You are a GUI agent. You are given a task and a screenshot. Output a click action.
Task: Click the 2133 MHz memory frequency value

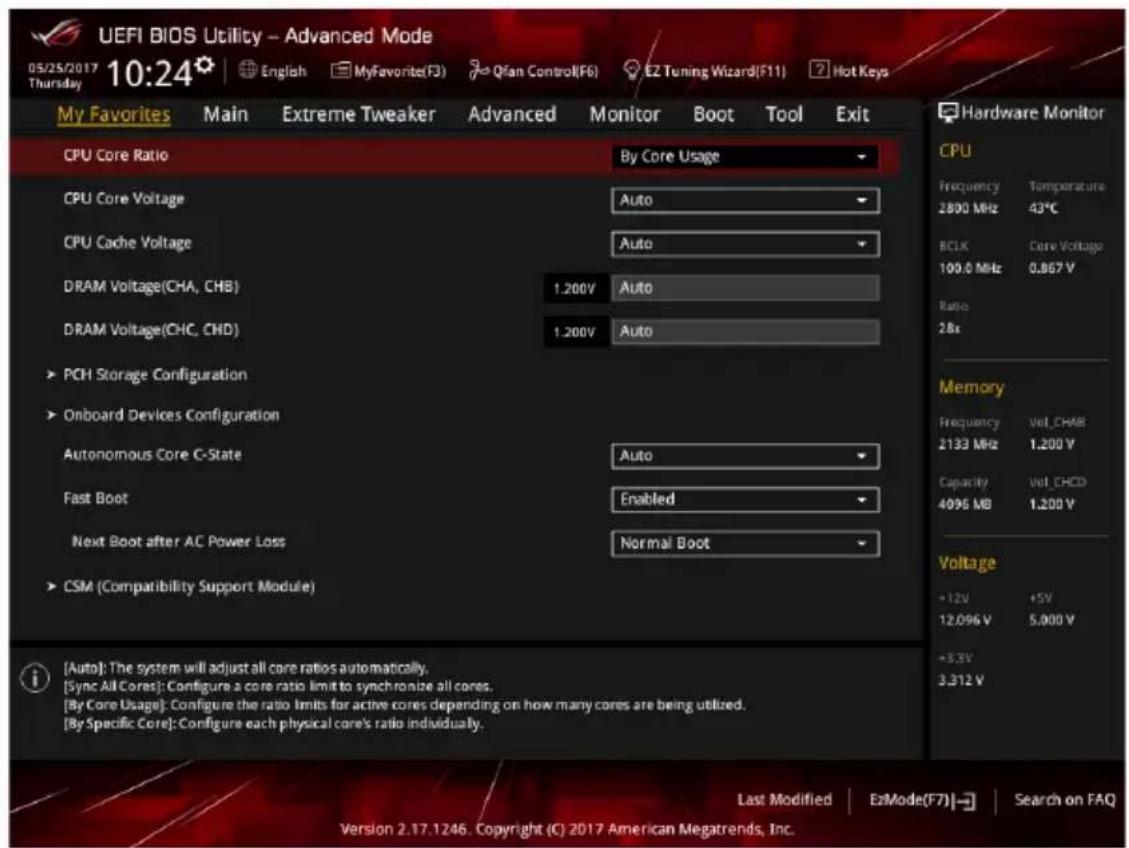[x=968, y=445]
